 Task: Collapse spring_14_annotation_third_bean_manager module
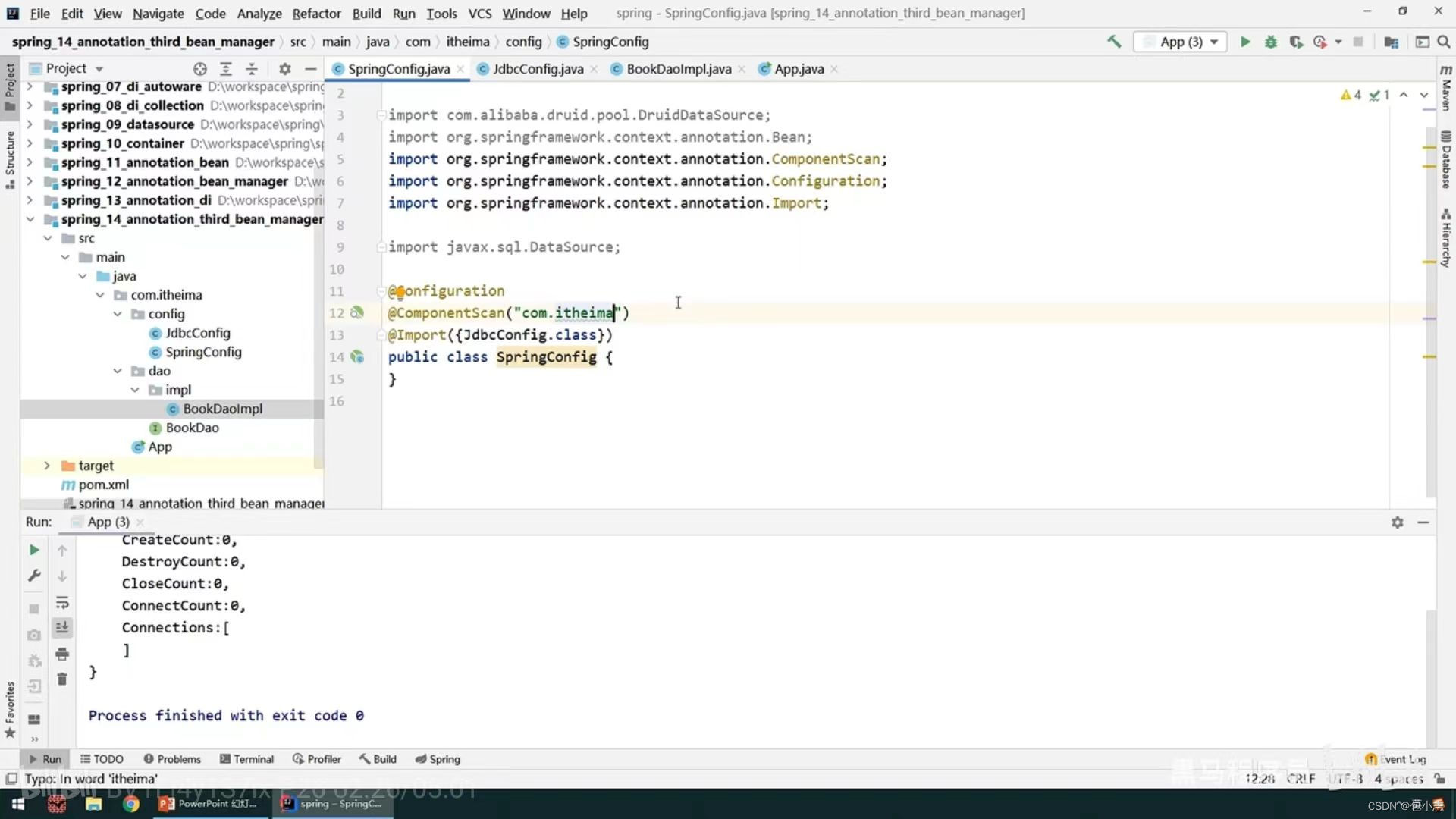click(x=30, y=219)
